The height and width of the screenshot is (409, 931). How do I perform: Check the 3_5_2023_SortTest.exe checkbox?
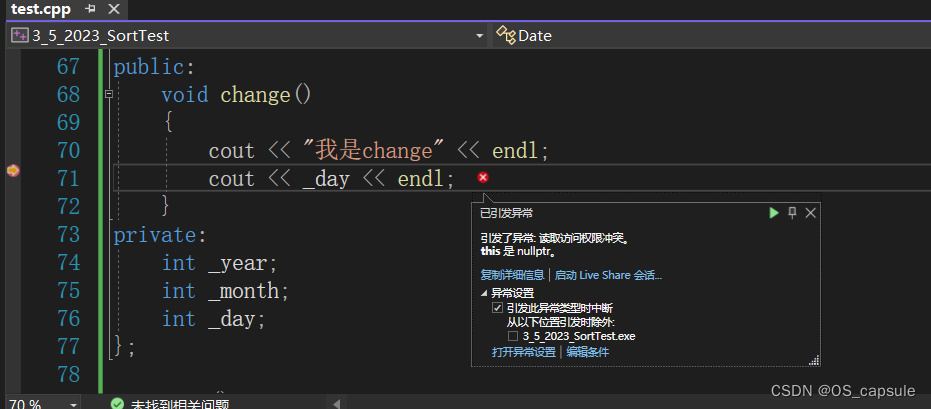(512, 336)
